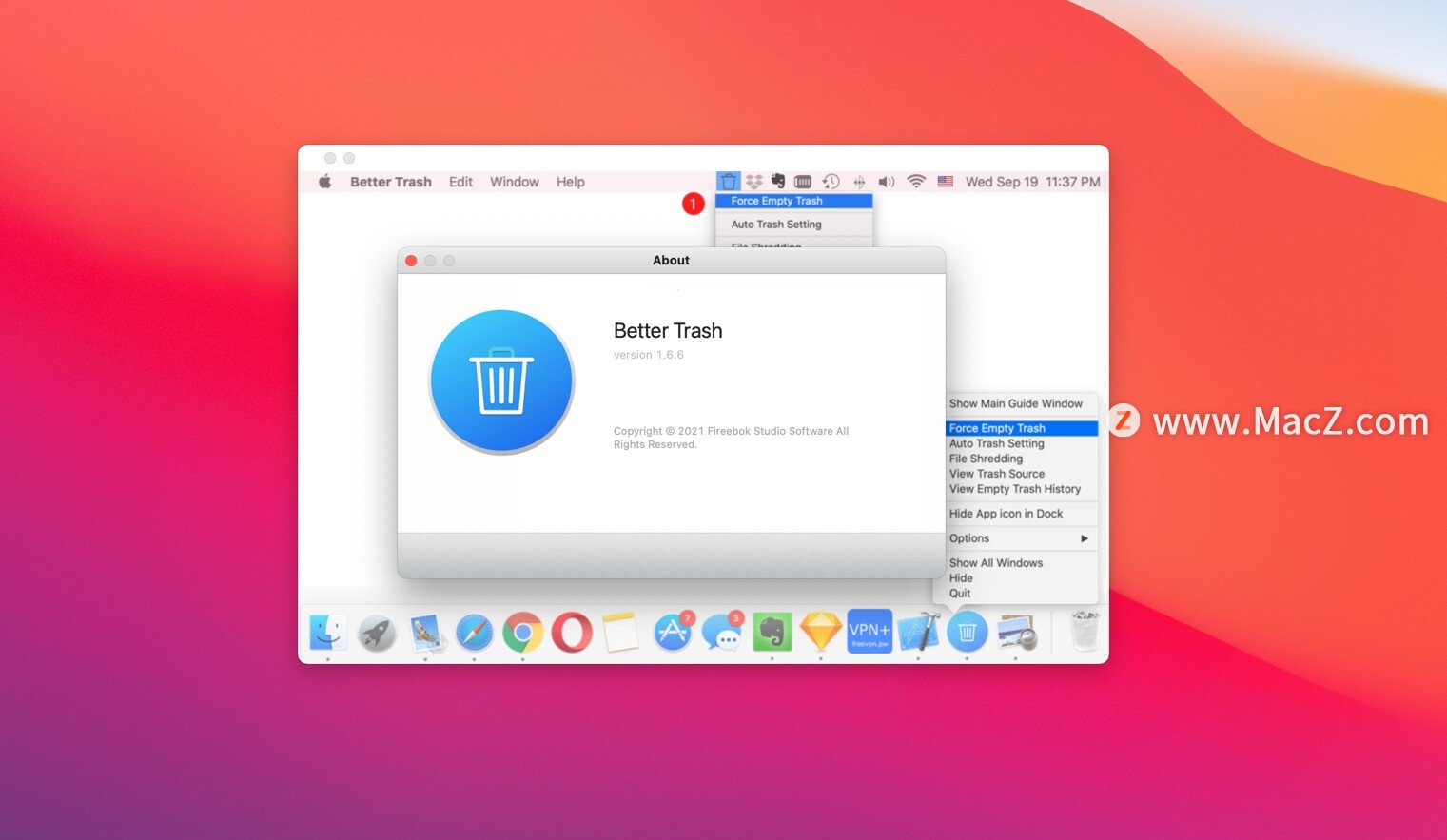Image resolution: width=1447 pixels, height=840 pixels.
Task: Click the Wi-Fi icon in the menu bar
Action: click(916, 182)
